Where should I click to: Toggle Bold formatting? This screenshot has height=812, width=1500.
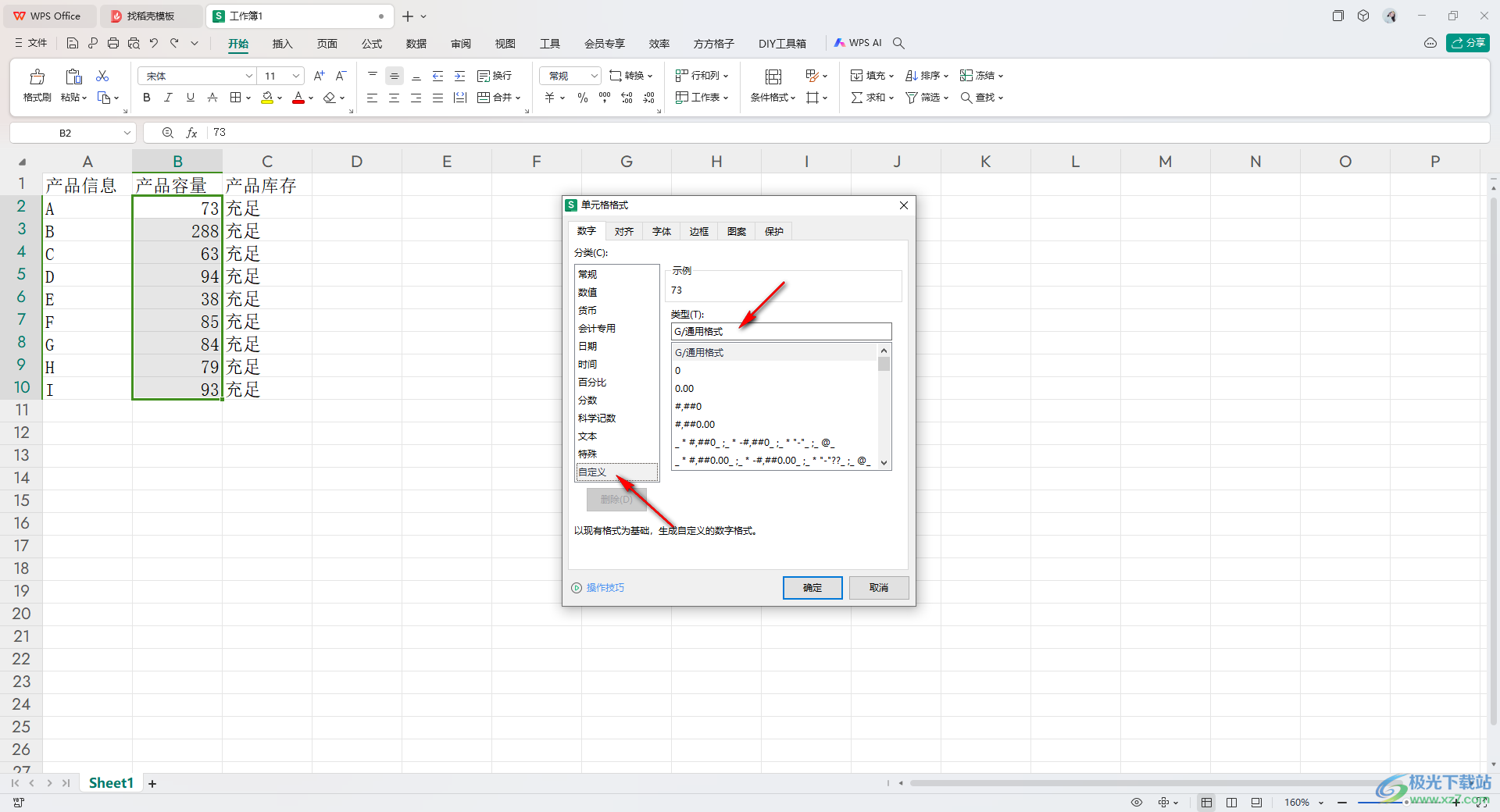146,98
